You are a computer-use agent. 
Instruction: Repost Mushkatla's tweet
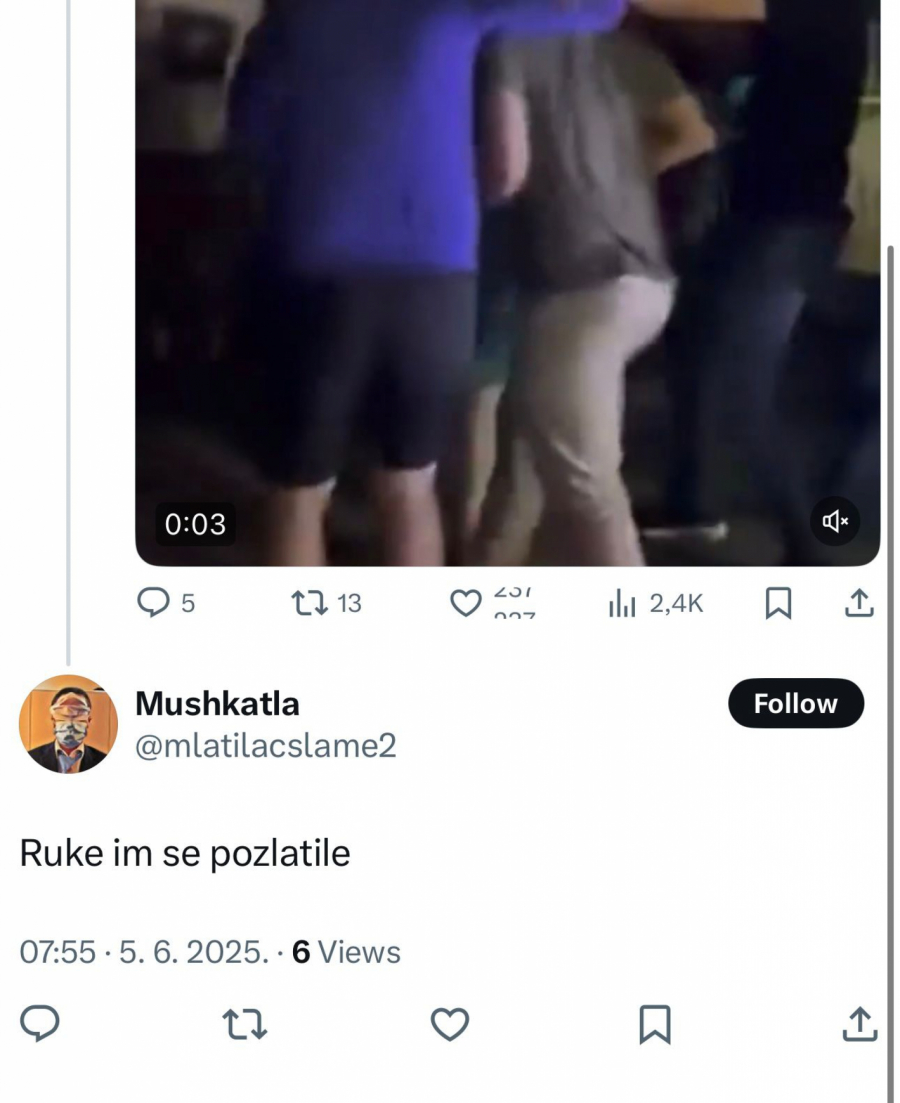click(x=244, y=1024)
